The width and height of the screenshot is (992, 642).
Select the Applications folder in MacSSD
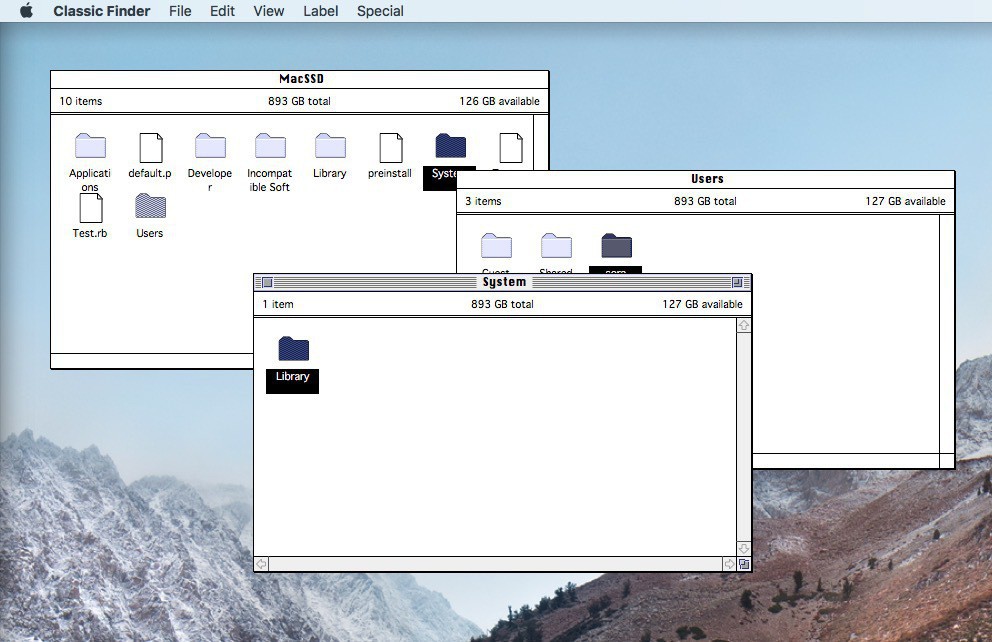(90, 147)
